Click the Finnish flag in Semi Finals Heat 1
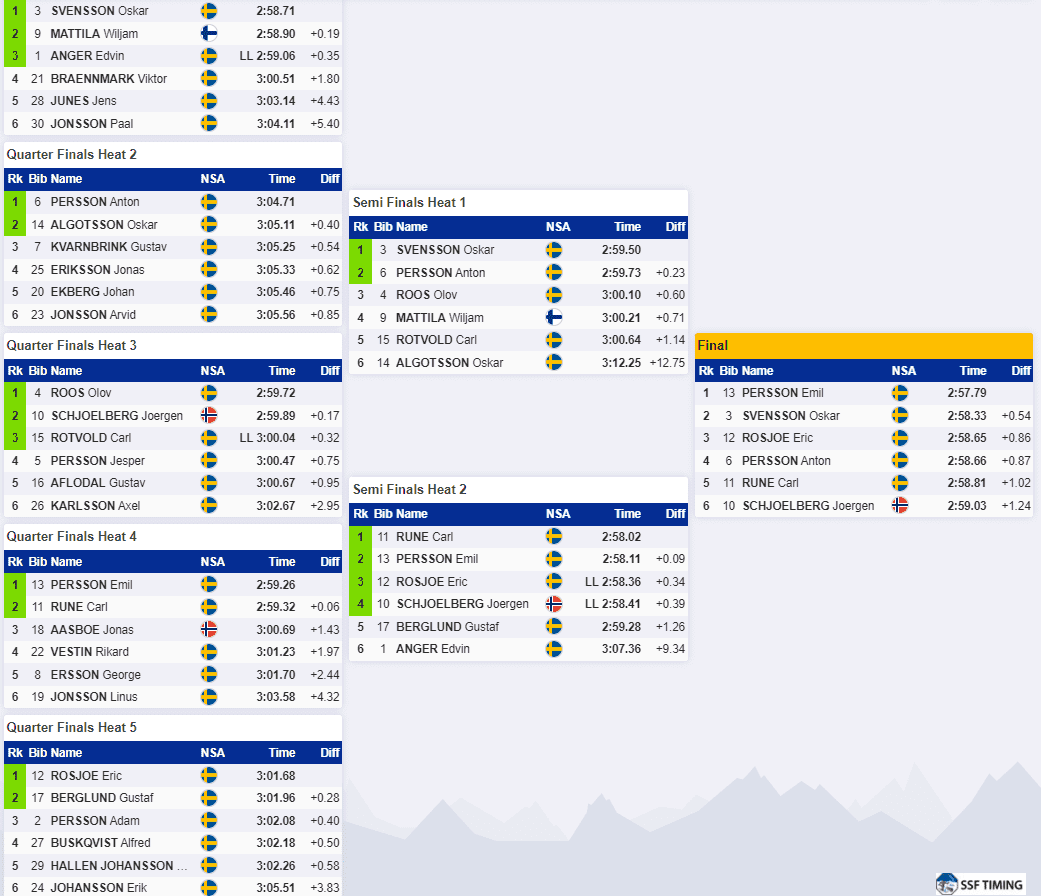Viewport: 1041px width, 896px height. (x=554, y=317)
